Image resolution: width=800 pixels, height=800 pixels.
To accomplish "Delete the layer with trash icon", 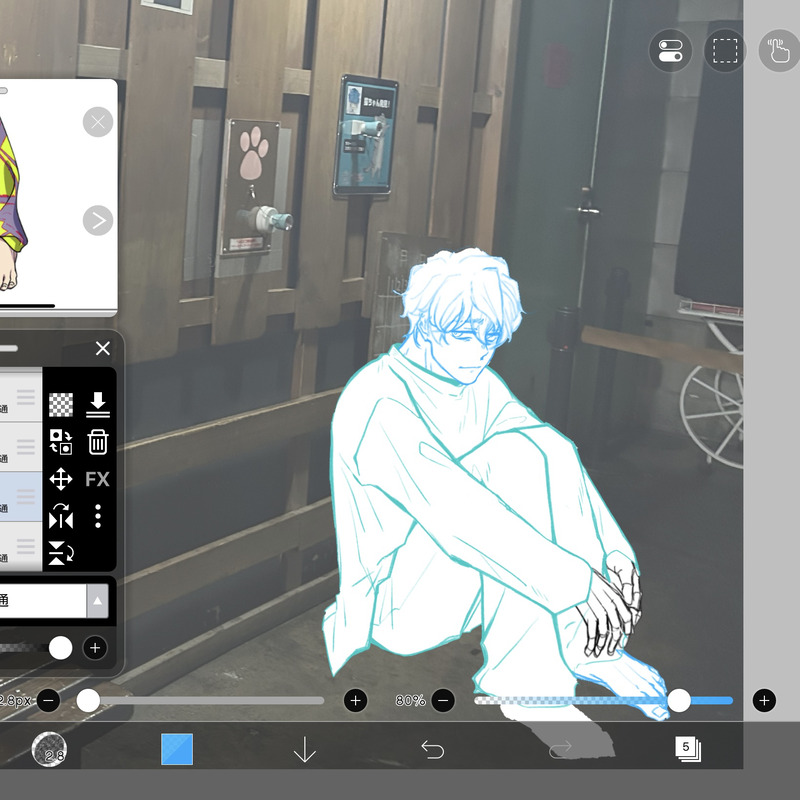I will pyautogui.click(x=97, y=442).
